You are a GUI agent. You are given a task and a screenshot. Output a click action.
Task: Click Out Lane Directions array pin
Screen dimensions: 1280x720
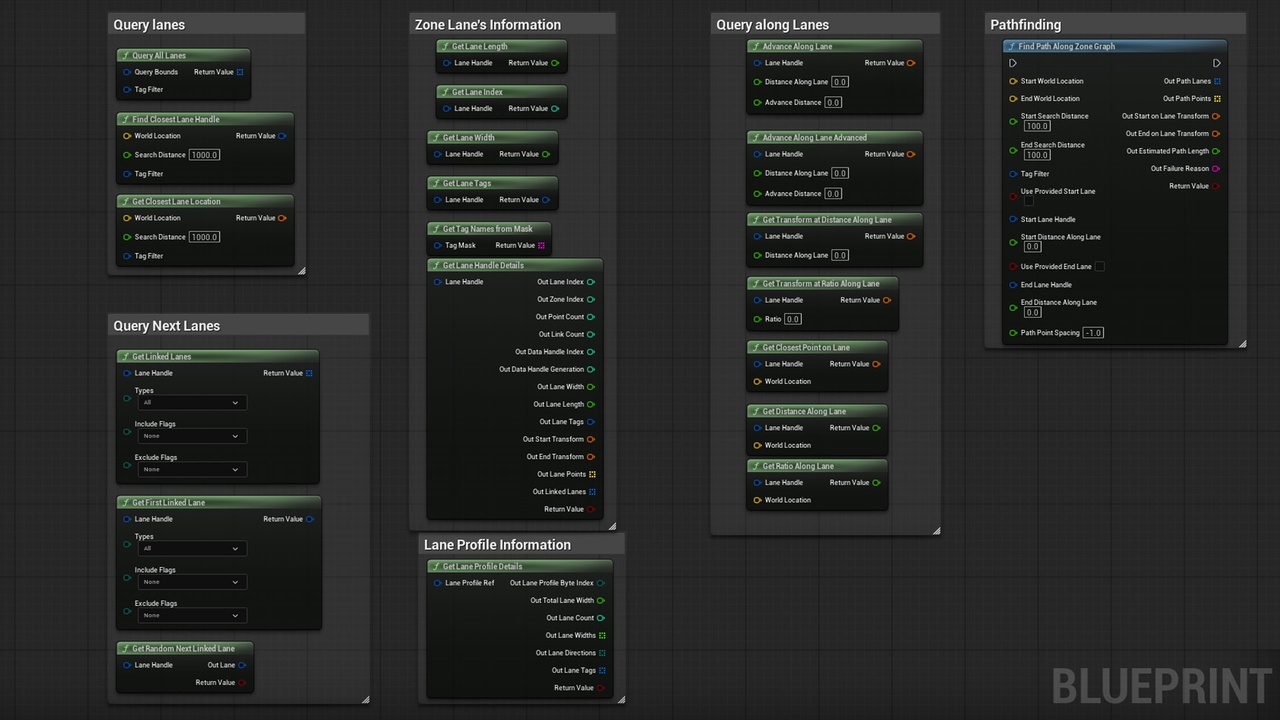602,653
